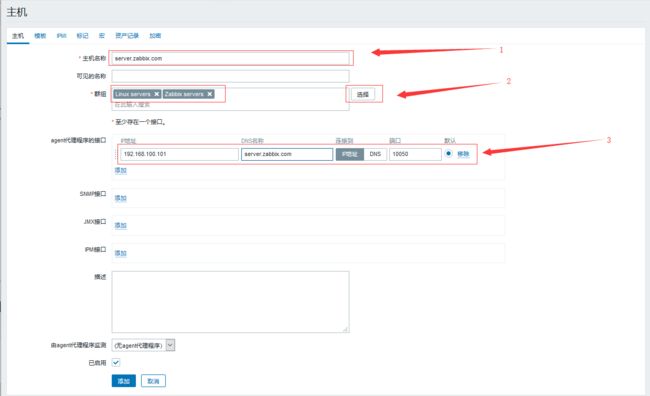Click the blue 添加 submit button
The height and width of the screenshot is (396, 650).
pyautogui.click(x=124, y=381)
